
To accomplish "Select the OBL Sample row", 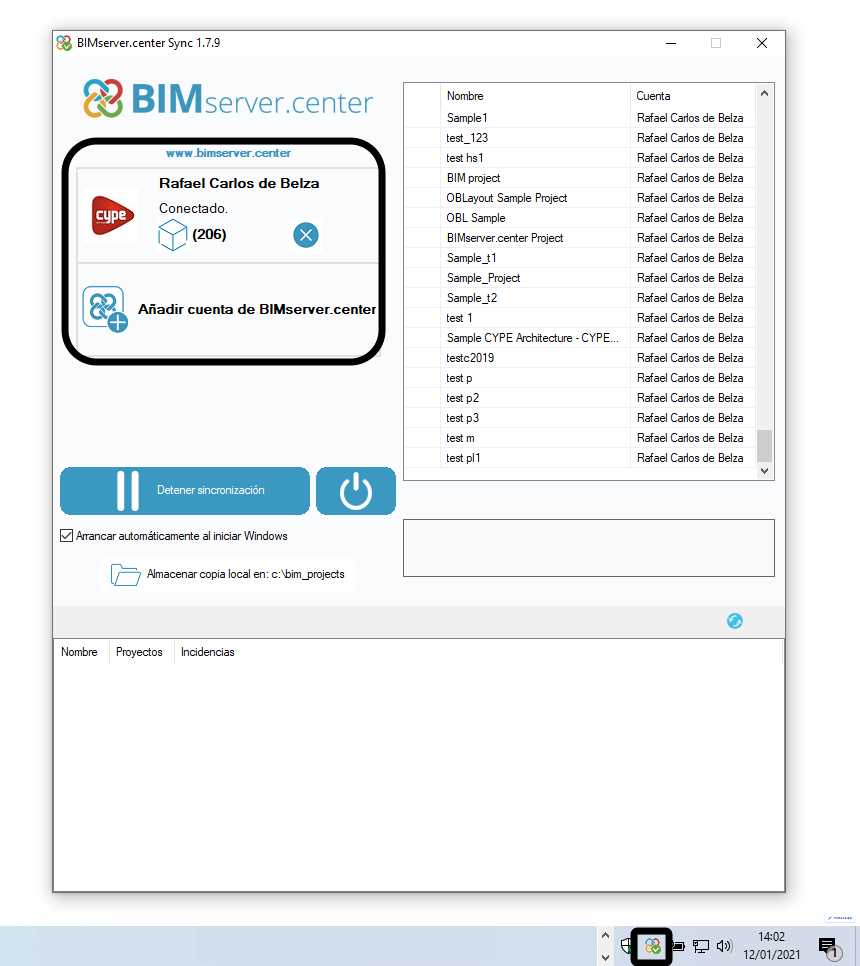I will 580,218.
